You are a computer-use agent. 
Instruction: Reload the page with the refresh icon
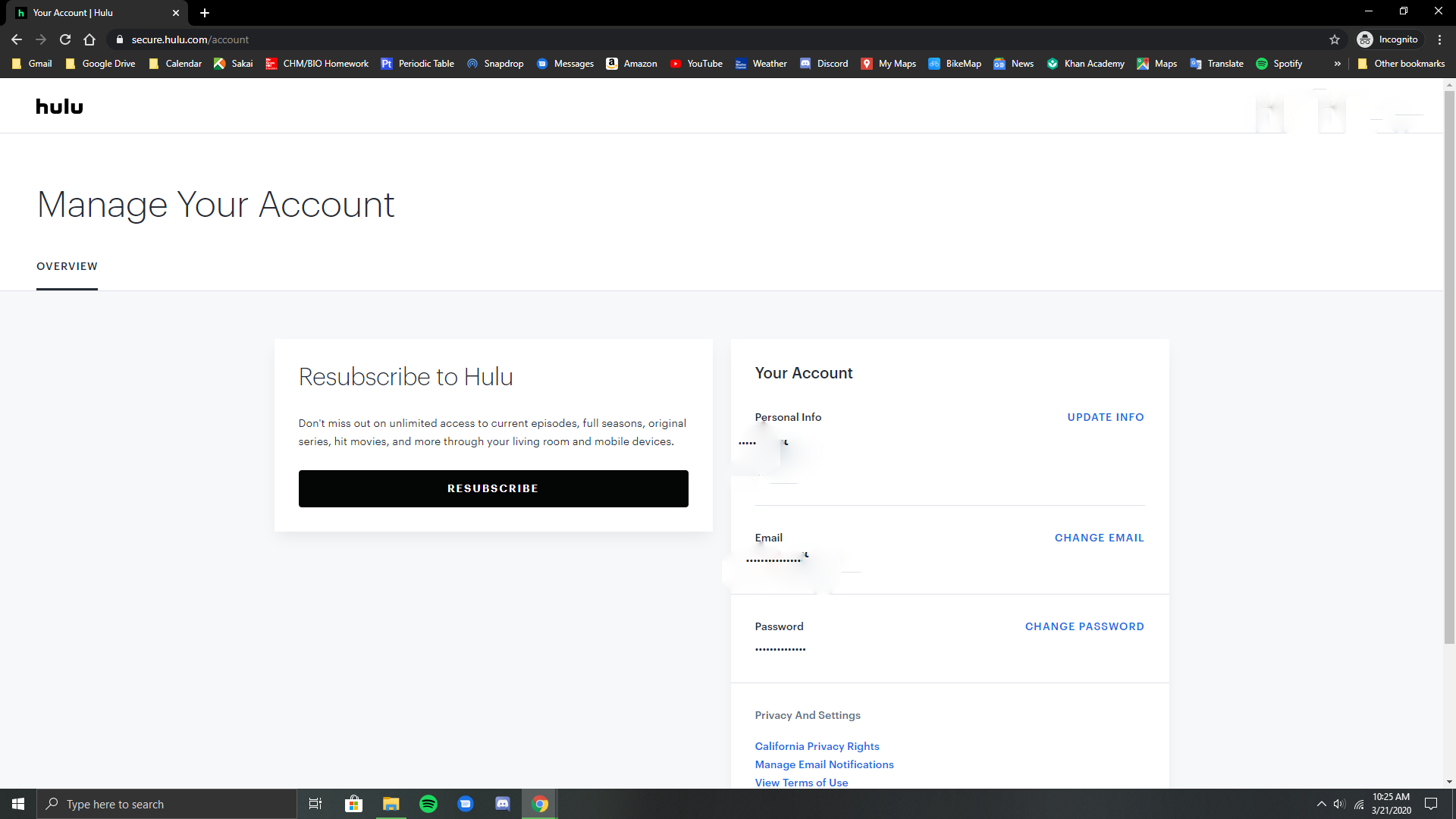coord(65,39)
